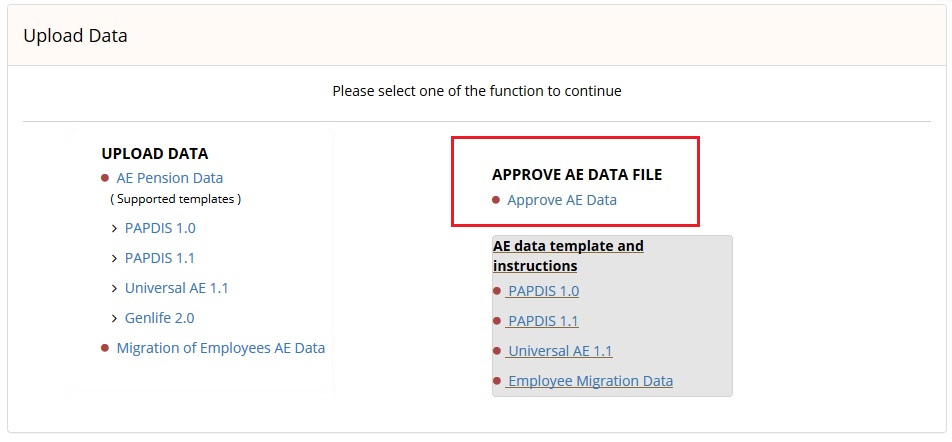Click the bullet beside Employee Migration Data
Image resolution: width=952 pixels, height=442 pixels.
click(497, 381)
